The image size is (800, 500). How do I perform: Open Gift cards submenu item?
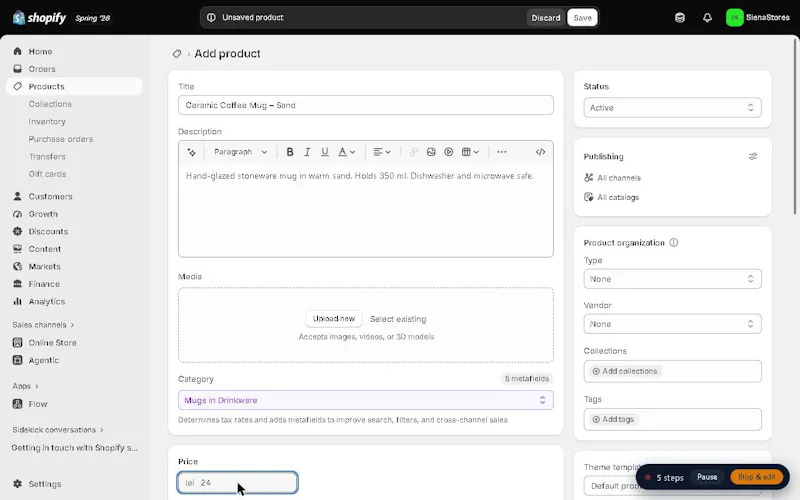(47, 174)
